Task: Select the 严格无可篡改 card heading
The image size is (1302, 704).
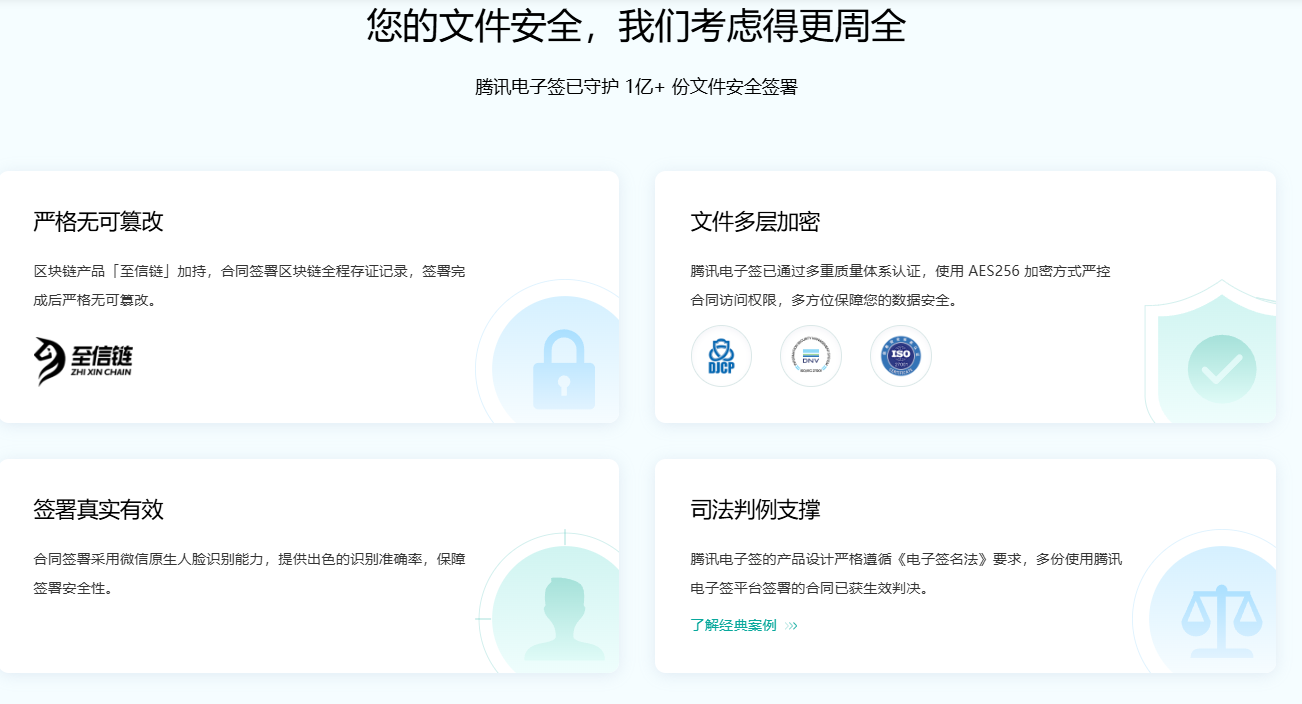Action: click(97, 223)
